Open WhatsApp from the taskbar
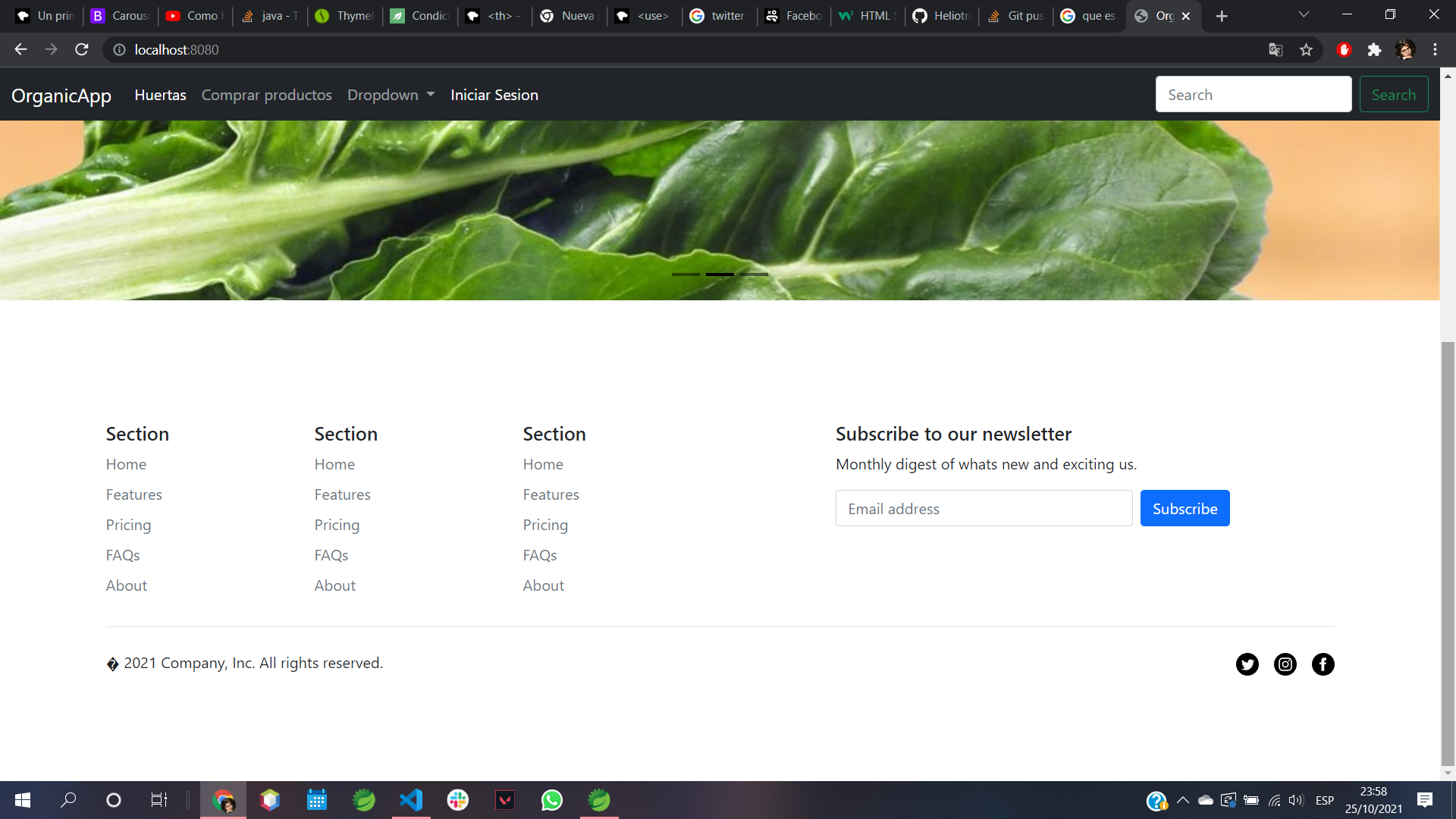 pyautogui.click(x=551, y=799)
